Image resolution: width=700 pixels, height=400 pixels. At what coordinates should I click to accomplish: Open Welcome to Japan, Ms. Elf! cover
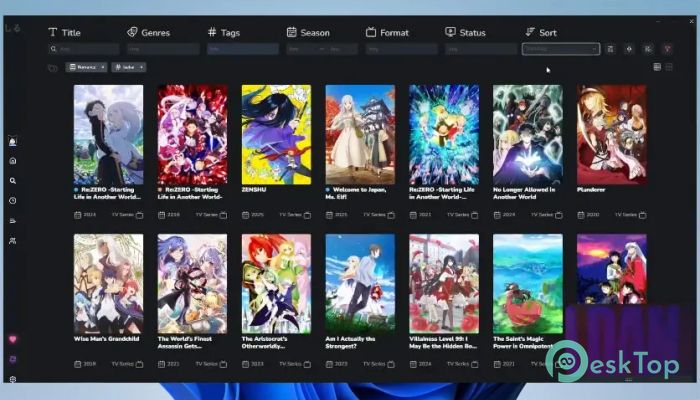coord(360,134)
